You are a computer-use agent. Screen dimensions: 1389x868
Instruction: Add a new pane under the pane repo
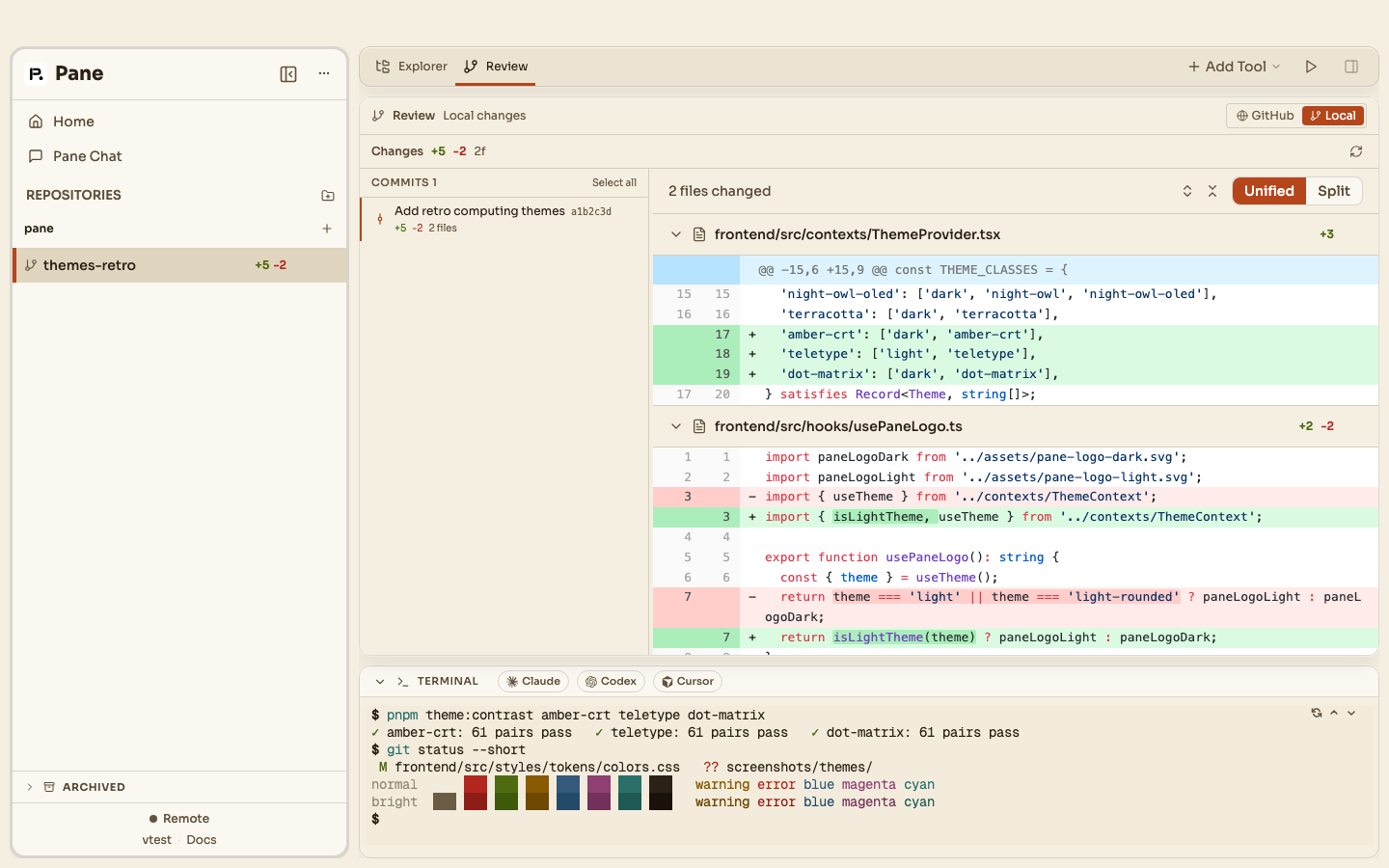327,229
